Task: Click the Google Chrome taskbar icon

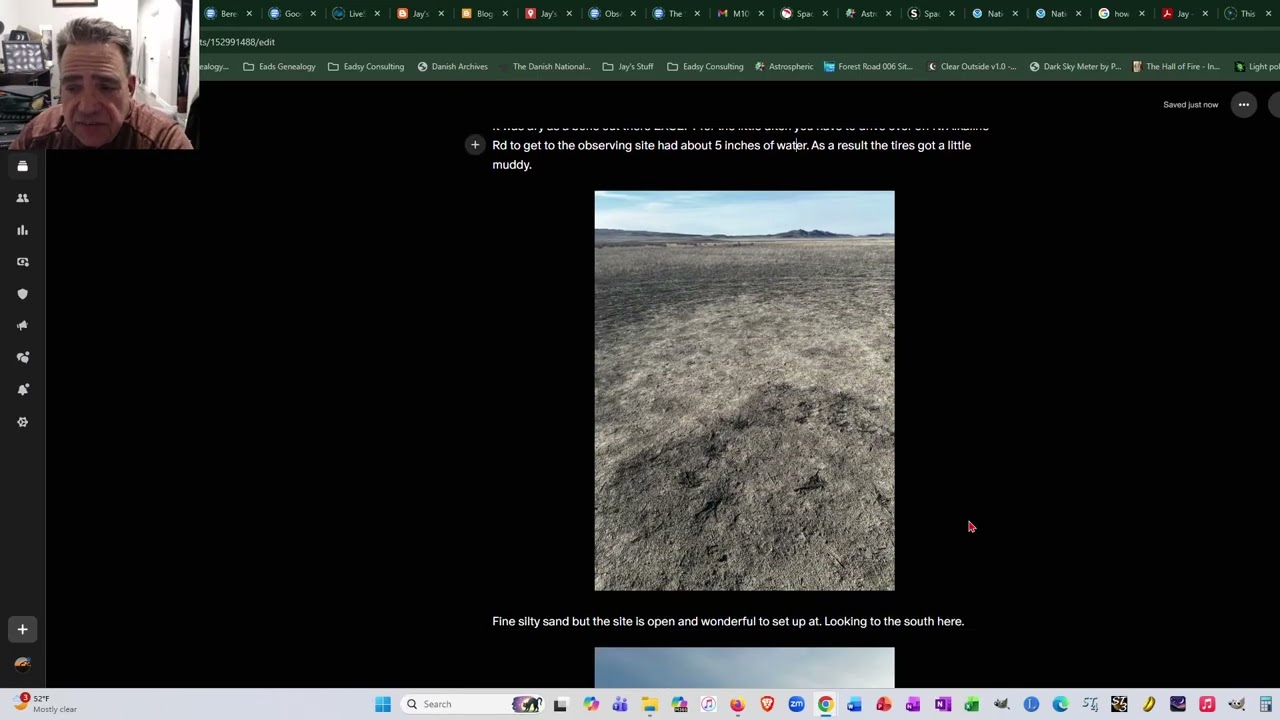Action: coord(825,704)
